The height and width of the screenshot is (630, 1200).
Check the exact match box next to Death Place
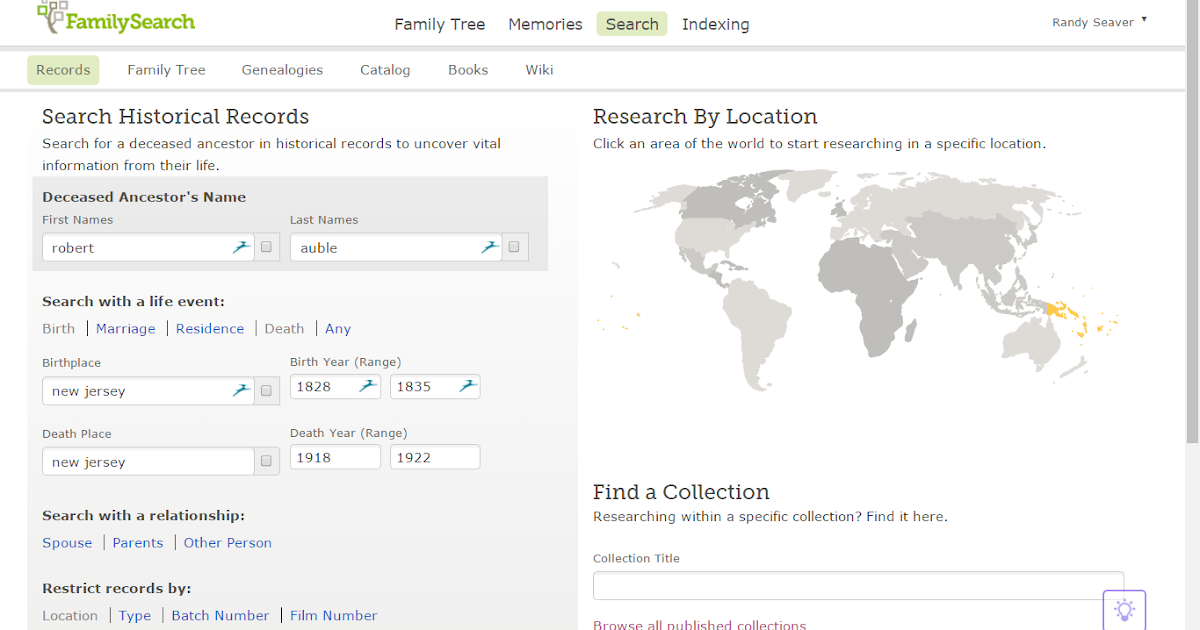(266, 461)
